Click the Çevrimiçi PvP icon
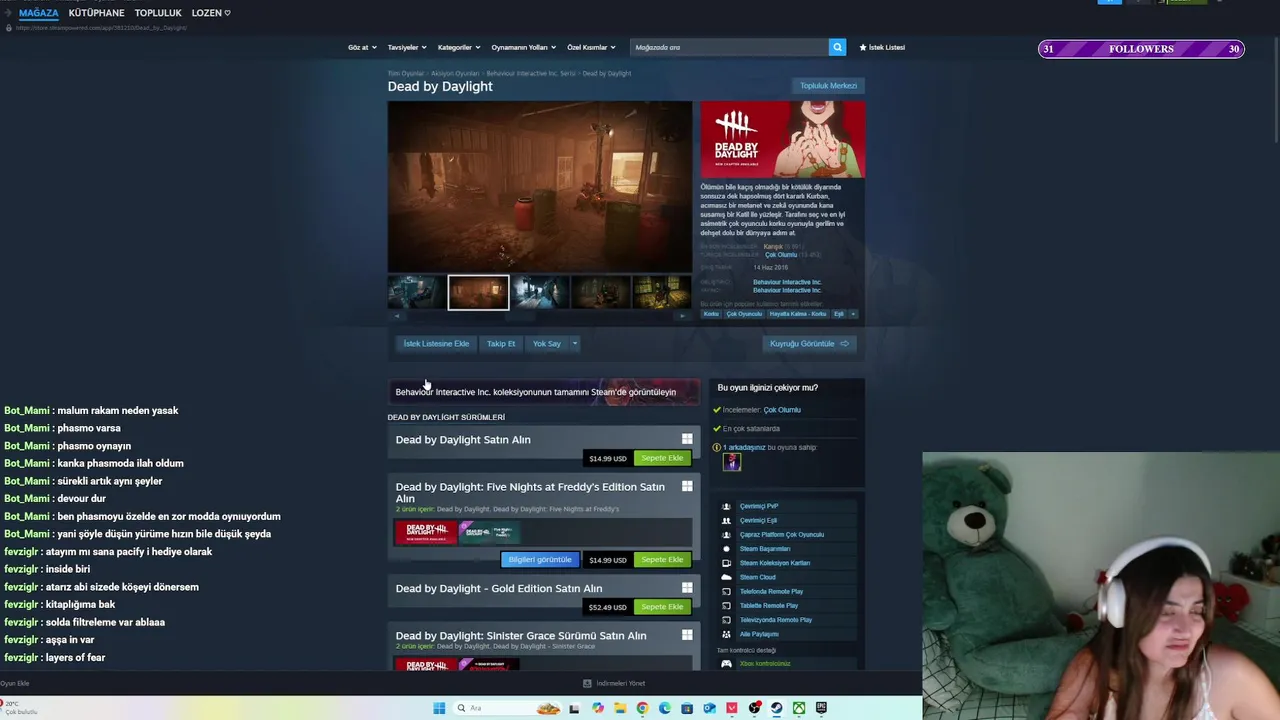1280x720 pixels. (726, 506)
